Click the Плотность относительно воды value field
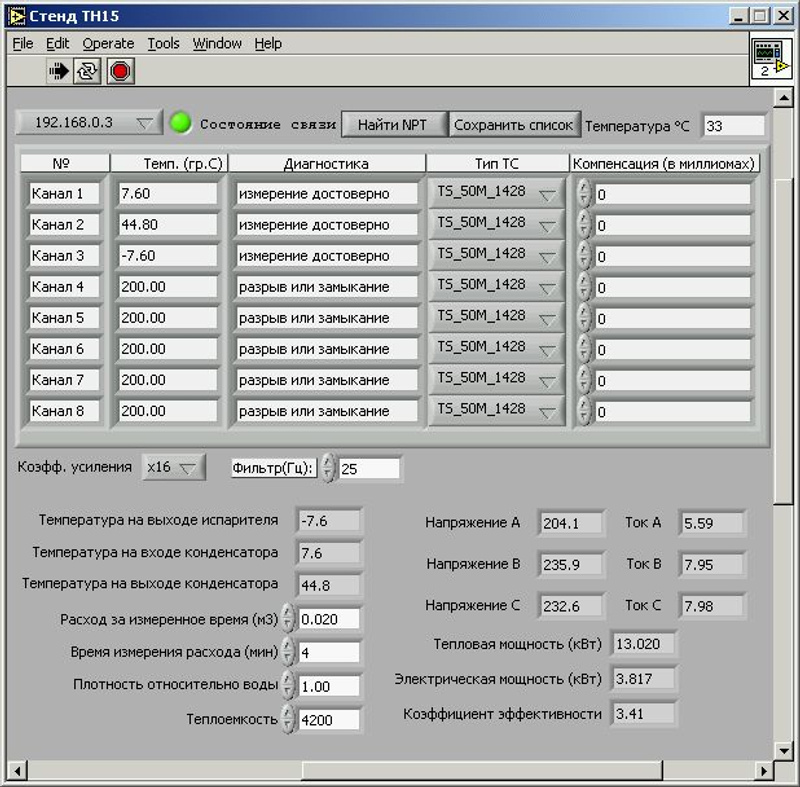This screenshot has height=787, width=800. (329, 686)
